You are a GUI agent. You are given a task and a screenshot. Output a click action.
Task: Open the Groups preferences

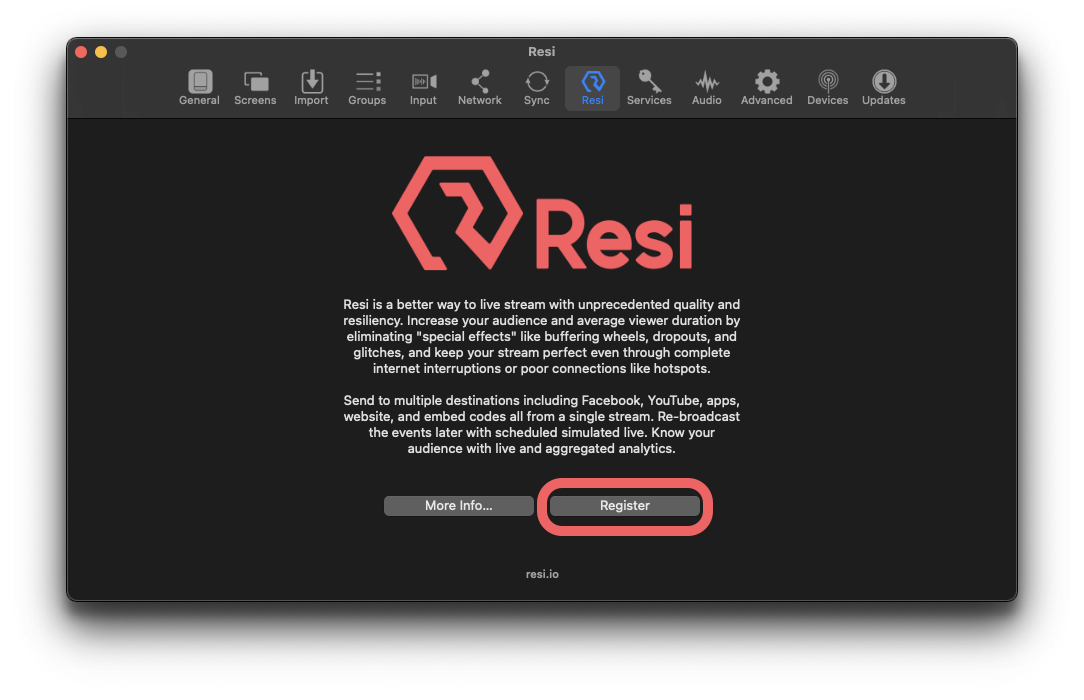(367, 87)
